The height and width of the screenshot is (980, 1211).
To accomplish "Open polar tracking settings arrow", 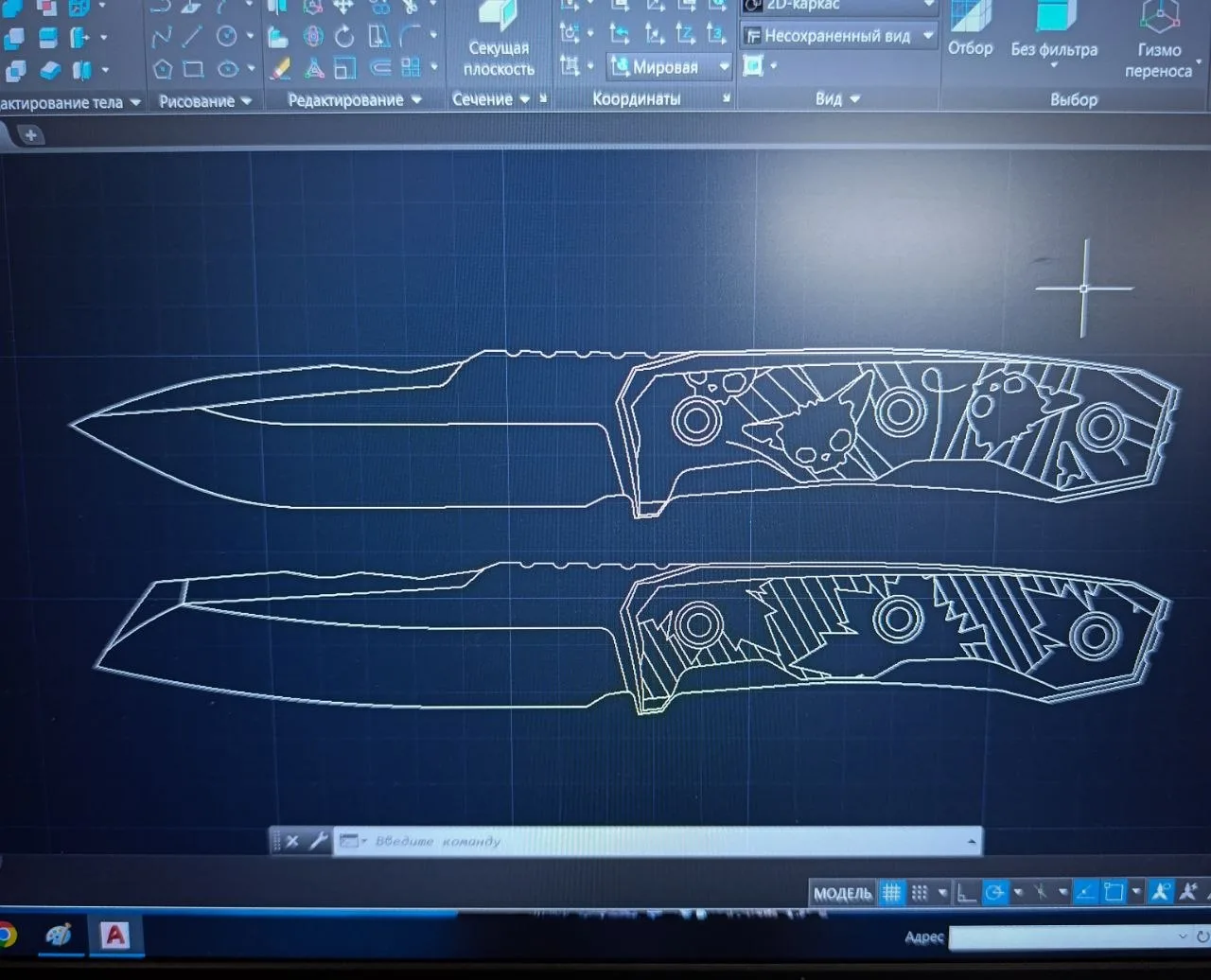I will (1018, 892).
